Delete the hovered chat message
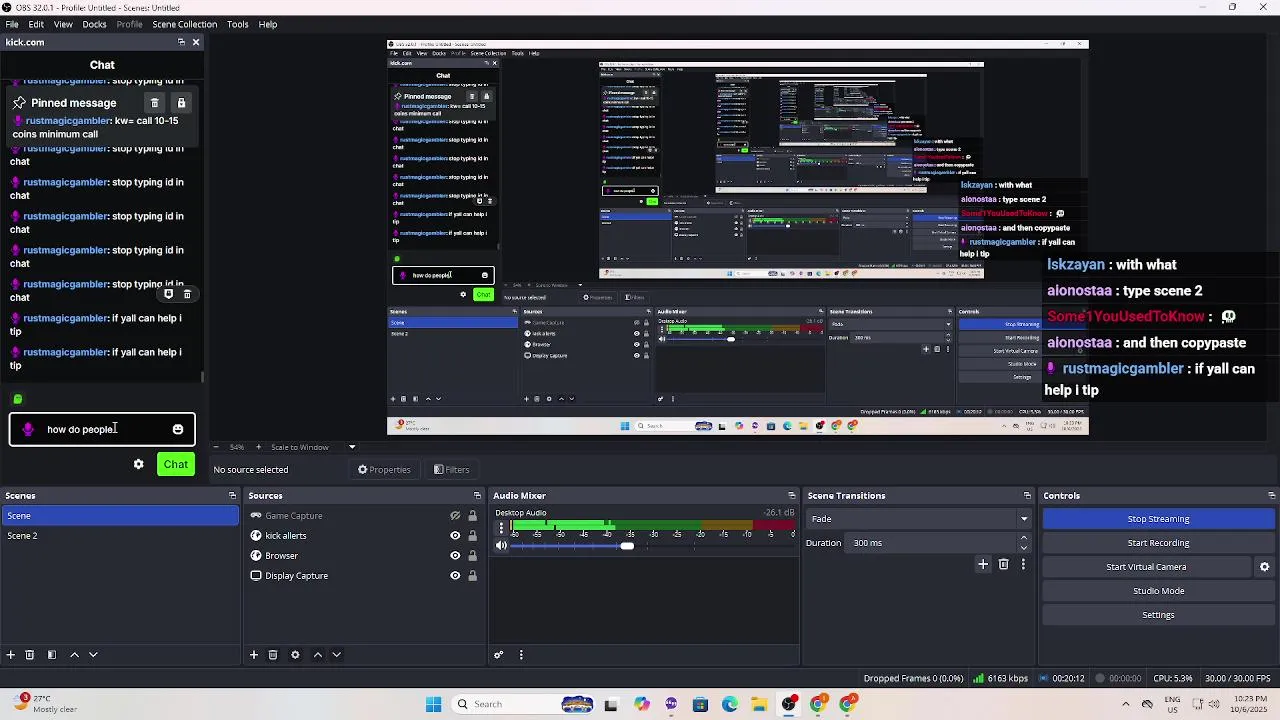This screenshot has height=720, width=1280. coord(187,294)
